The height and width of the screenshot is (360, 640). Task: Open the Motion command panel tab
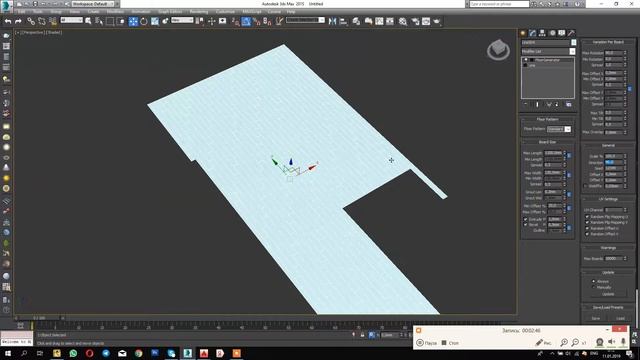pyautogui.click(x=552, y=33)
